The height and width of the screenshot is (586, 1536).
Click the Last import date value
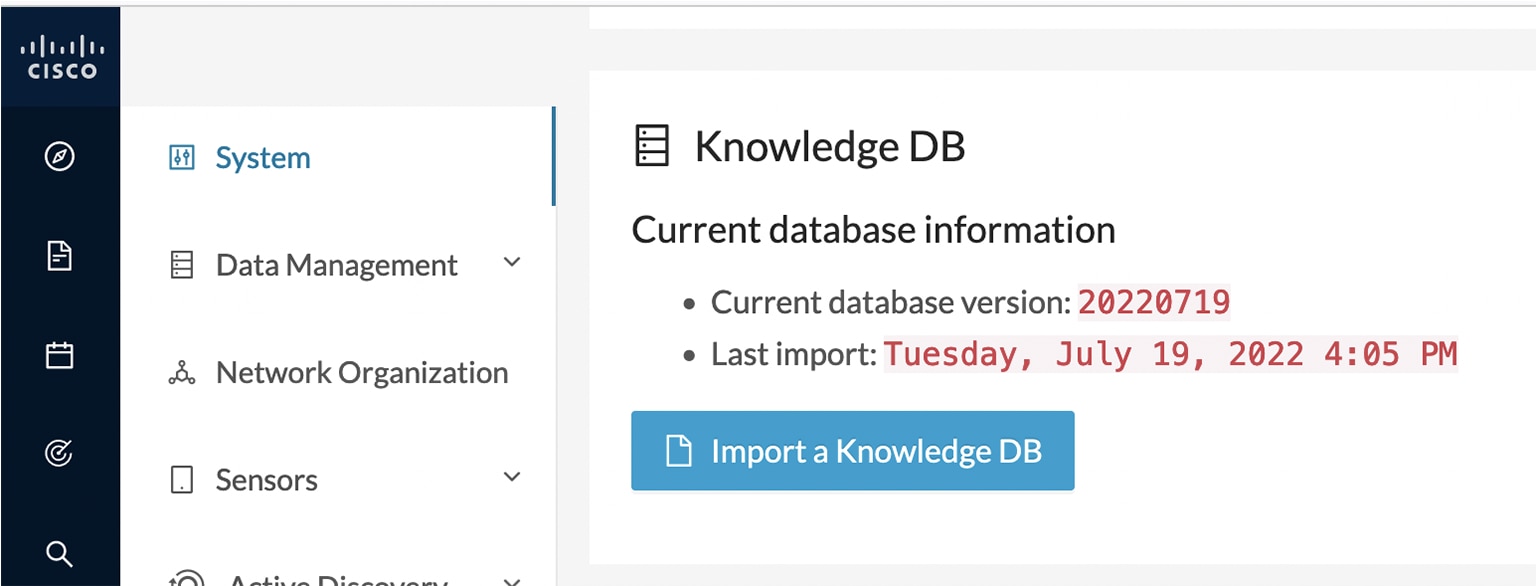click(x=1170, y=354)
